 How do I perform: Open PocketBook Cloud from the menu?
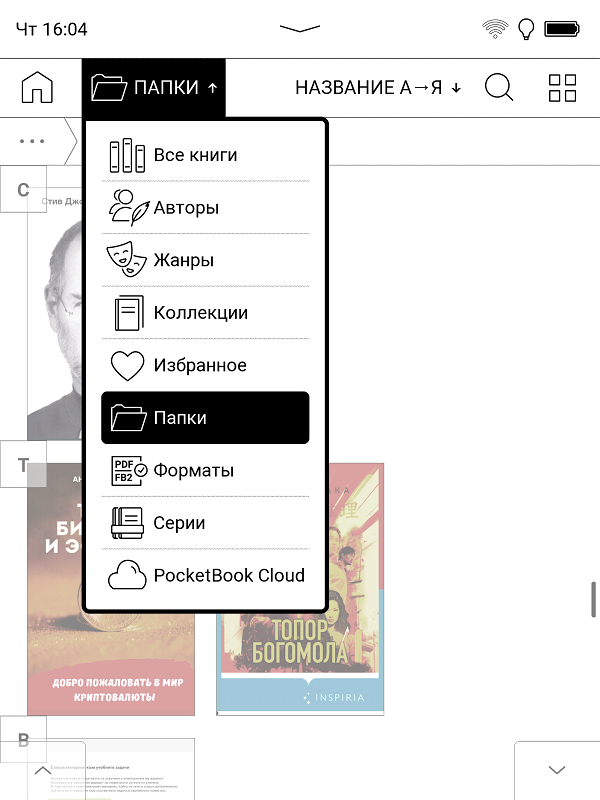pyautogui.click(x=205, y=576)
